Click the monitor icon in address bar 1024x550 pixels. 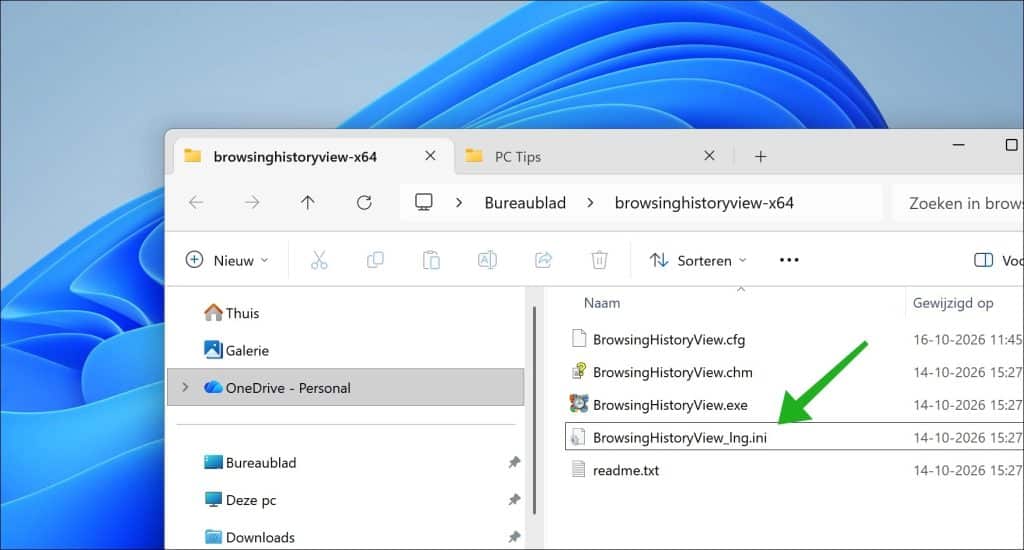[424, 202]
